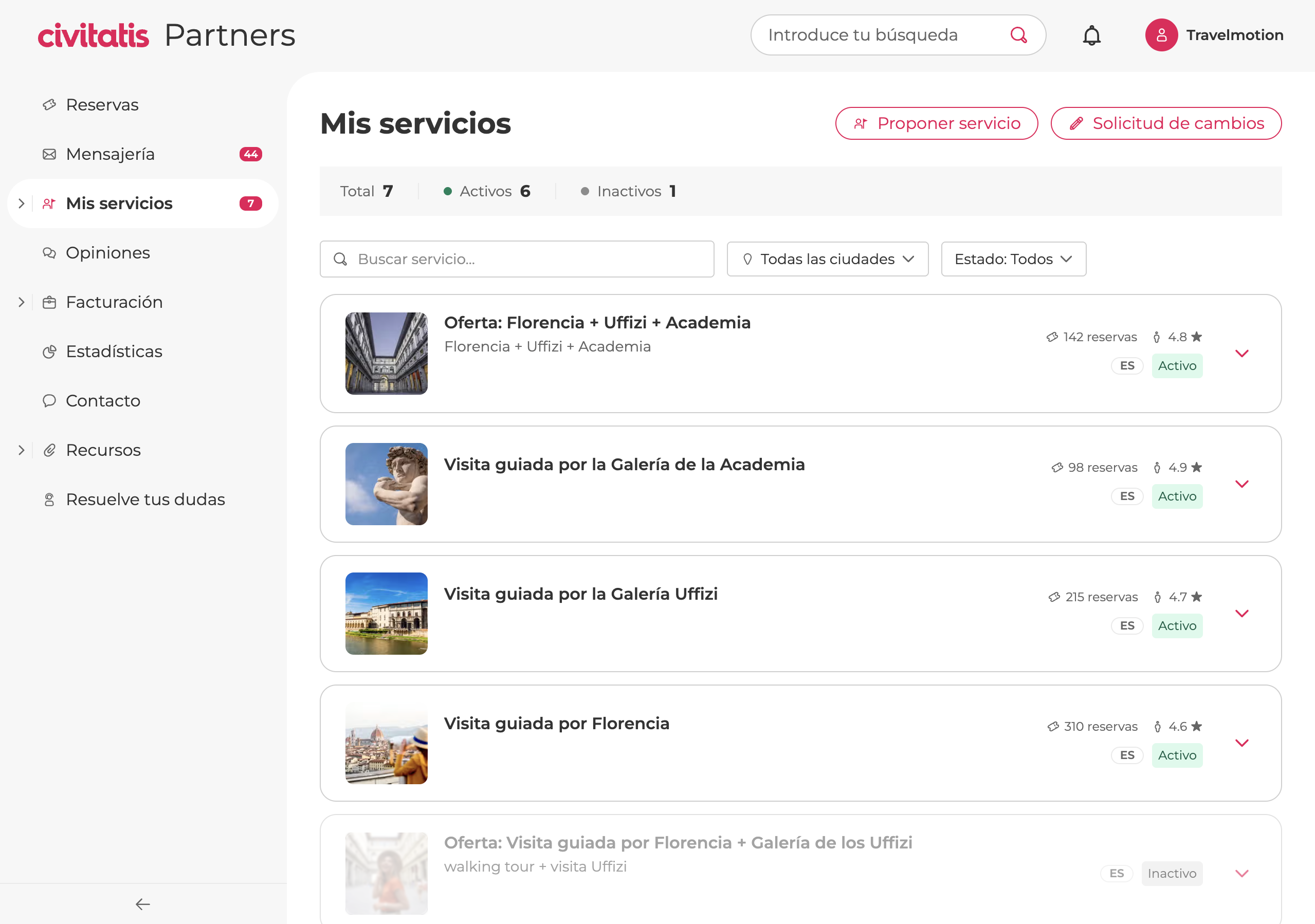Screen dimensions: 1315x924
Task: Click the Recursos paperclip icon
Action: click(49, 450)
